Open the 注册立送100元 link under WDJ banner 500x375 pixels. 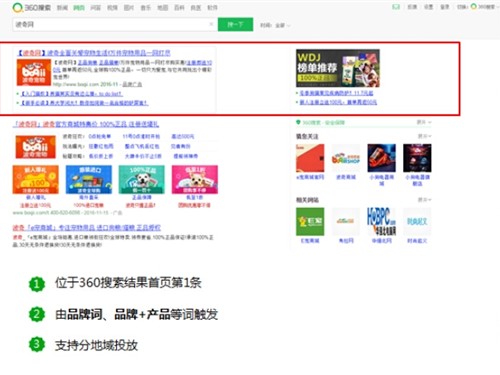click(x=338, y=102)
